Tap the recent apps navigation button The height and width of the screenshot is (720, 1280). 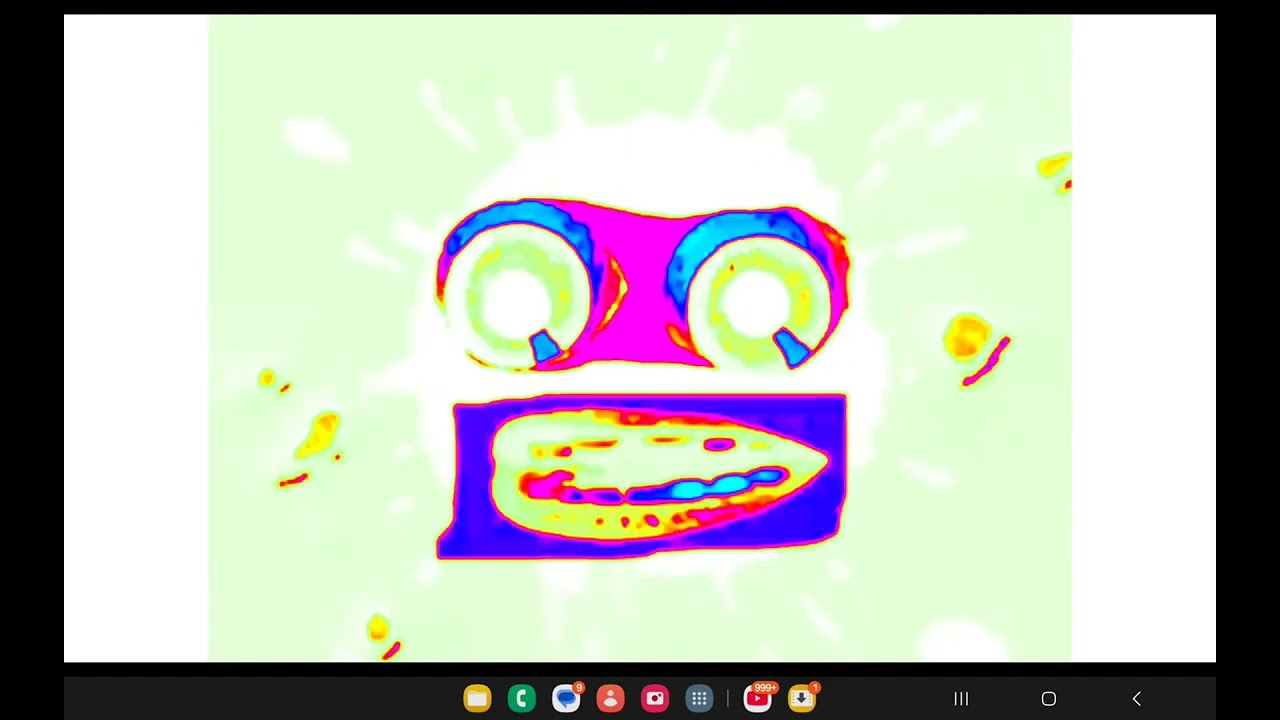pyautogui.click(x=961, y=699)
